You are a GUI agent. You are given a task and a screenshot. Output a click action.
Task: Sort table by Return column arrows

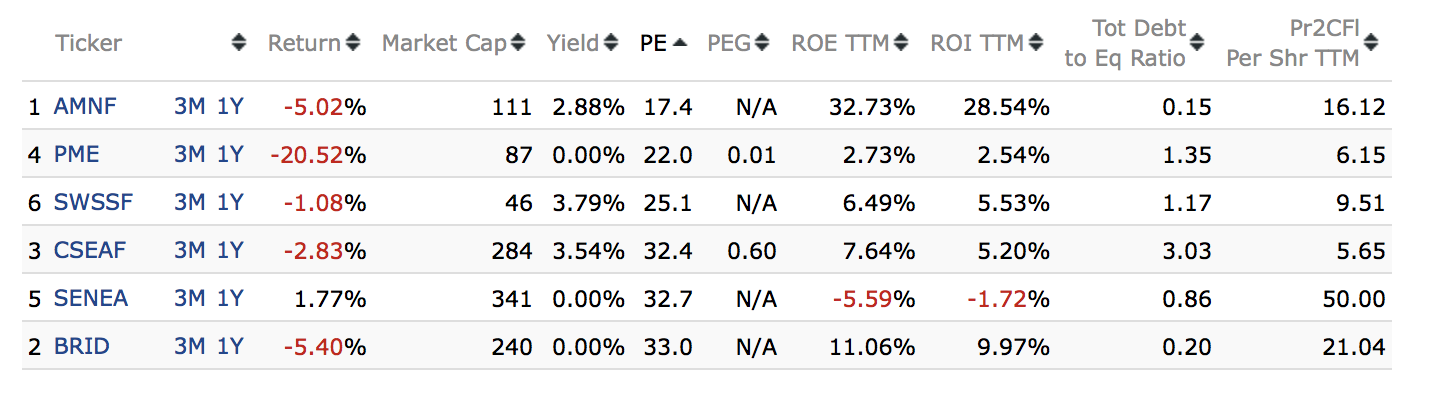pos(353,43)
